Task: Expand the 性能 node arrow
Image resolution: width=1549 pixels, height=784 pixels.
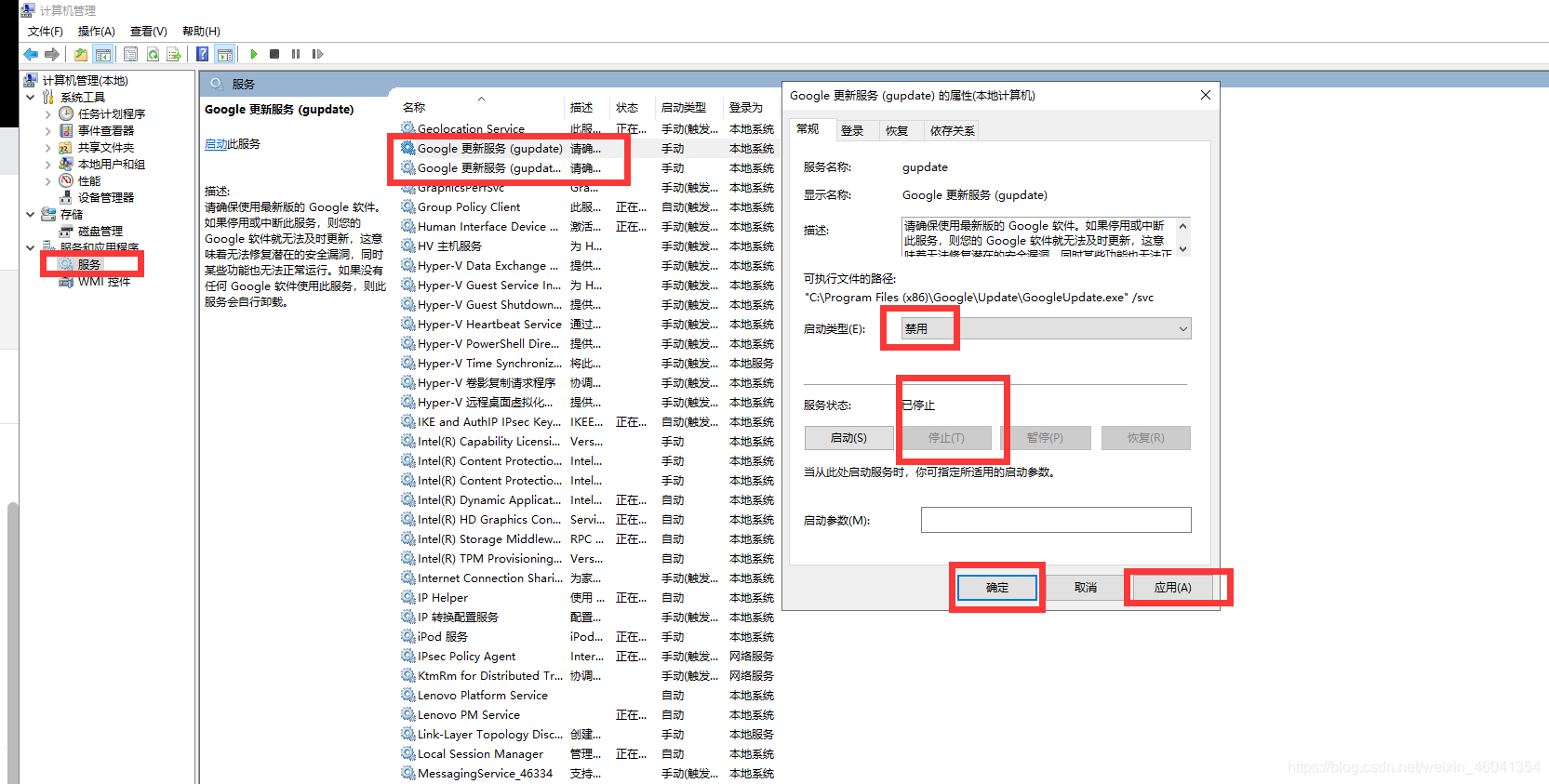Action: 48,180
